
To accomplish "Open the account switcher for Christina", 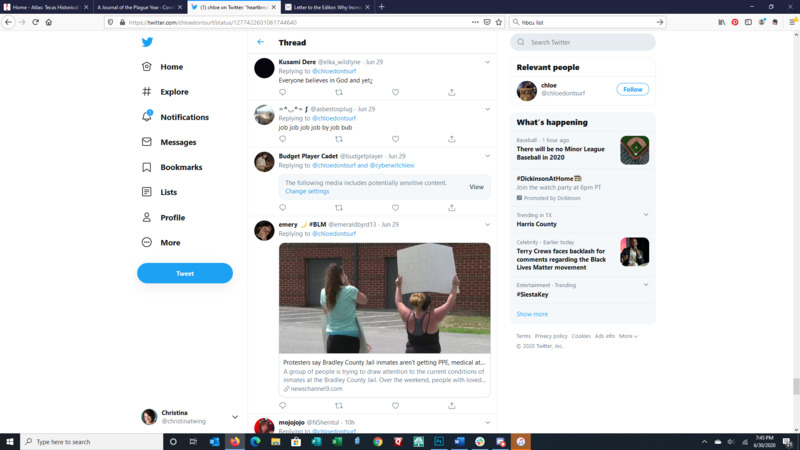I will (x=235, y=417).
